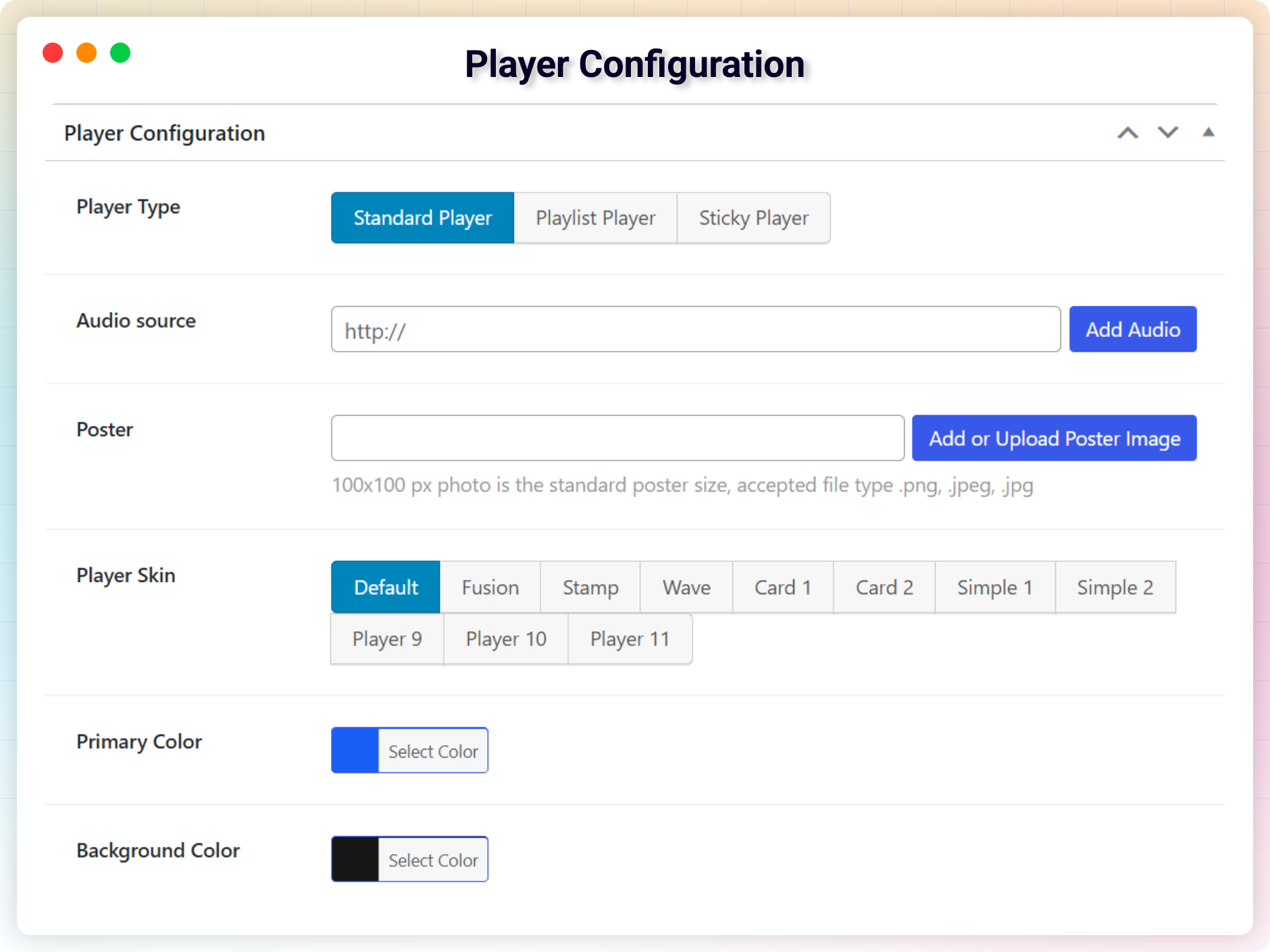The height and width of the screenshot is (952, 1270).
Task: Click the green maximize window dot
Action: (120, 53)
